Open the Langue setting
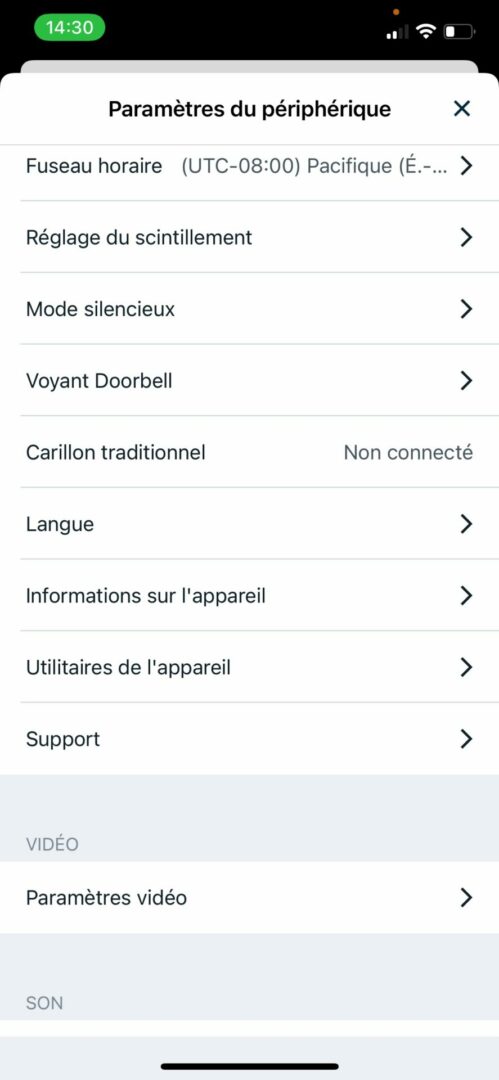 [250, 524]
